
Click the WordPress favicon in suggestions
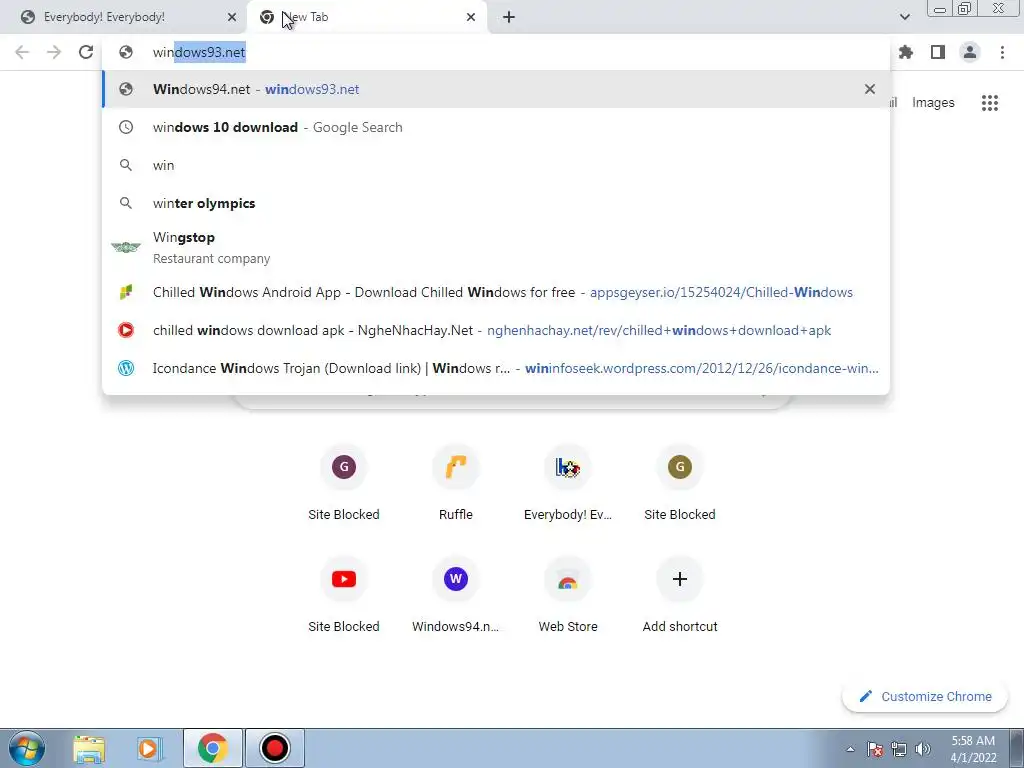tap(125, 368)
